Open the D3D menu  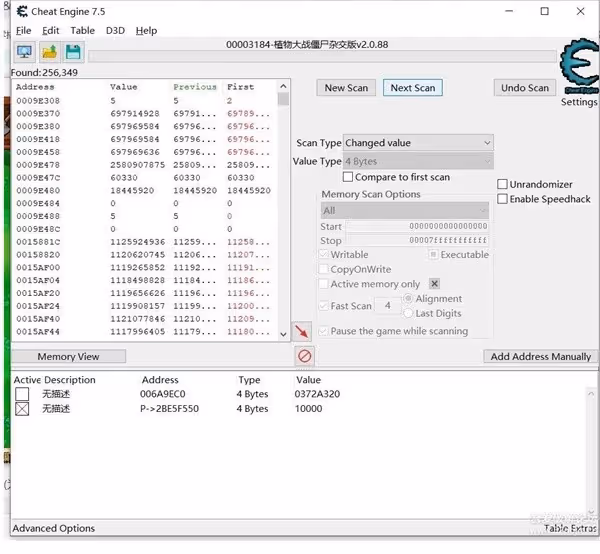click(115, 31)
